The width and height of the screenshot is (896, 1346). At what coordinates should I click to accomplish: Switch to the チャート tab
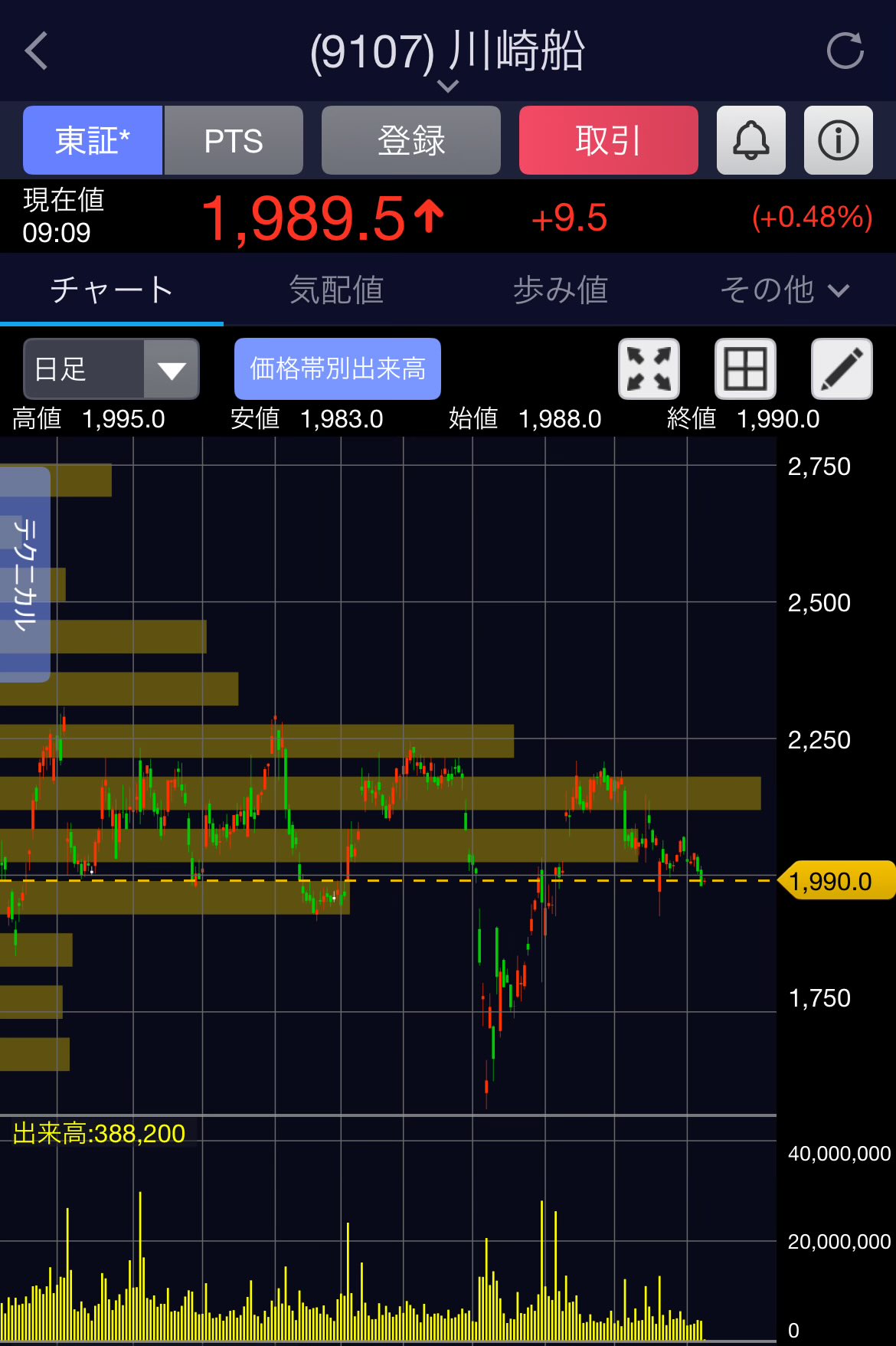point(112,290)
